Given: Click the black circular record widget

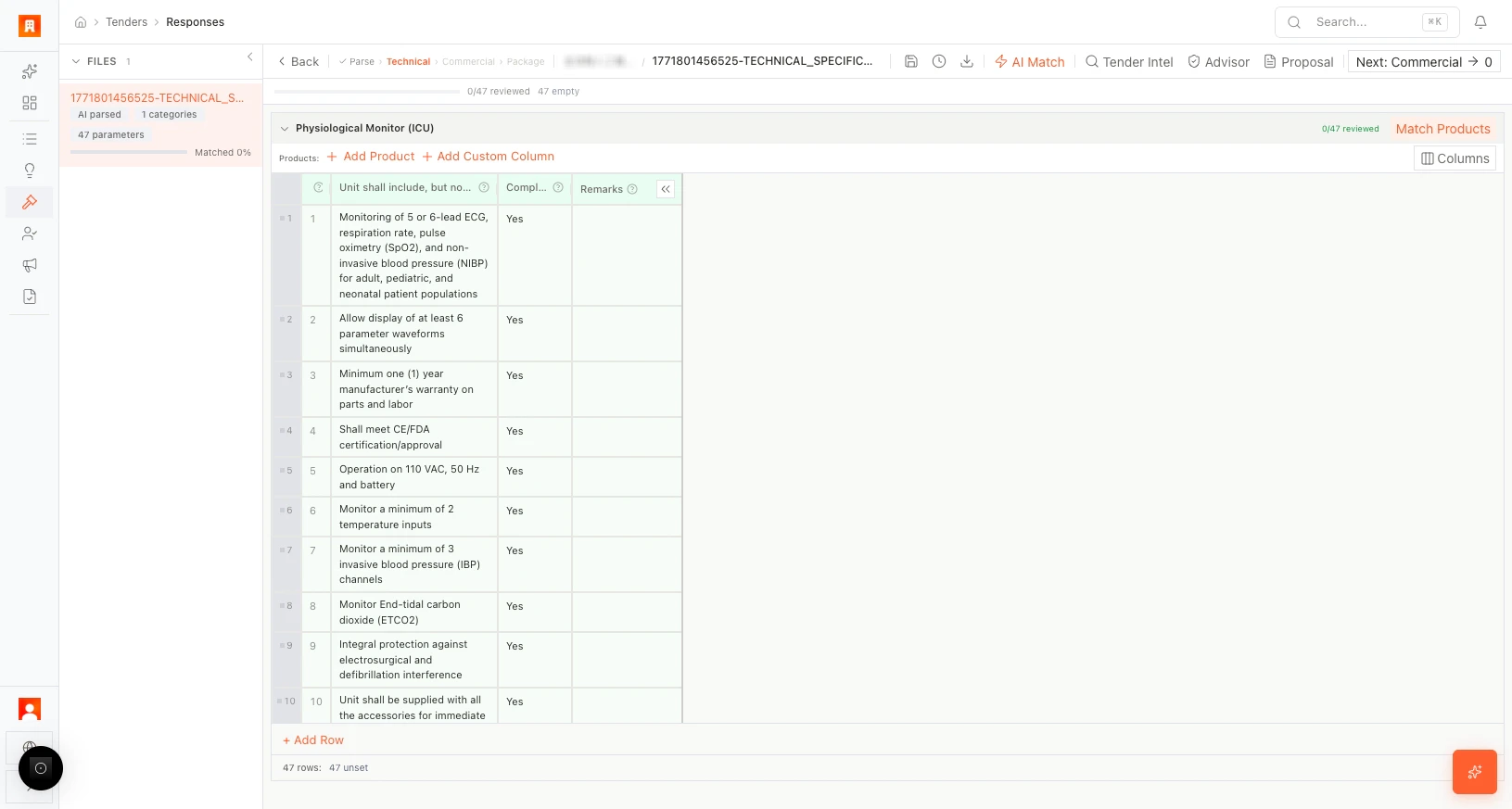Looking at the screenshot, I should 41,768.
